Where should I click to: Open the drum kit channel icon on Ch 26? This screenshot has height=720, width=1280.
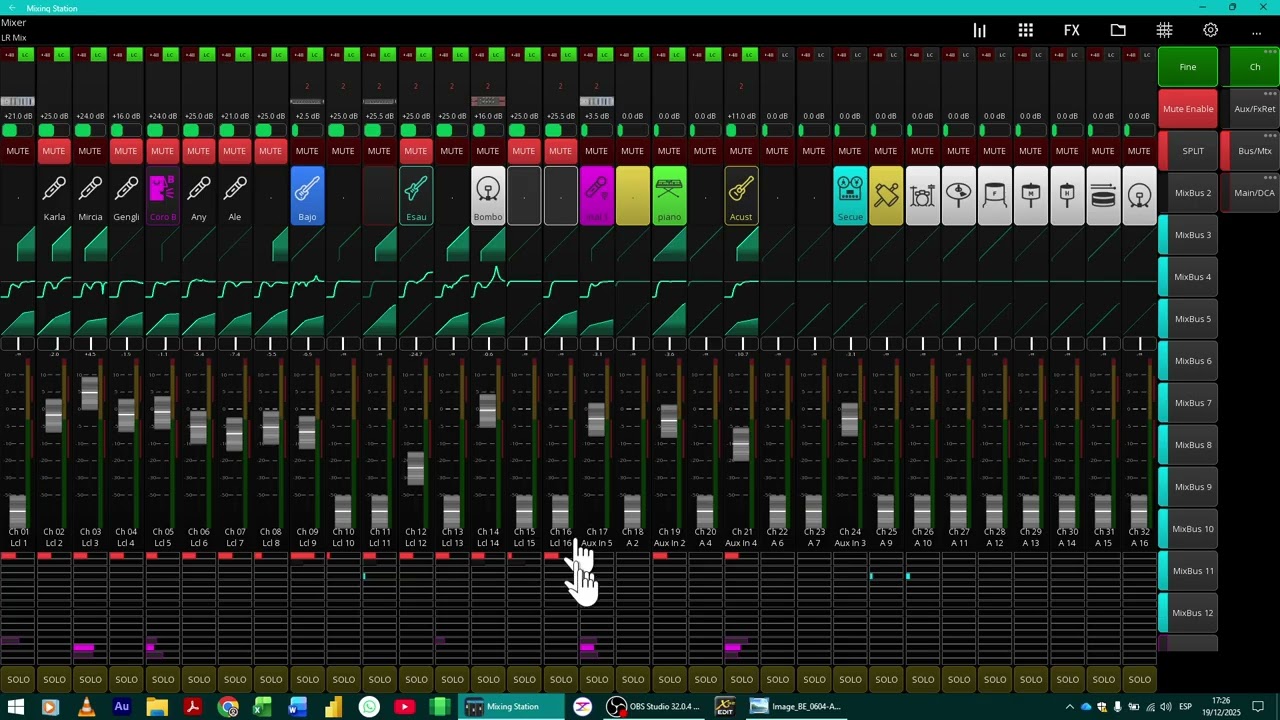922,196
